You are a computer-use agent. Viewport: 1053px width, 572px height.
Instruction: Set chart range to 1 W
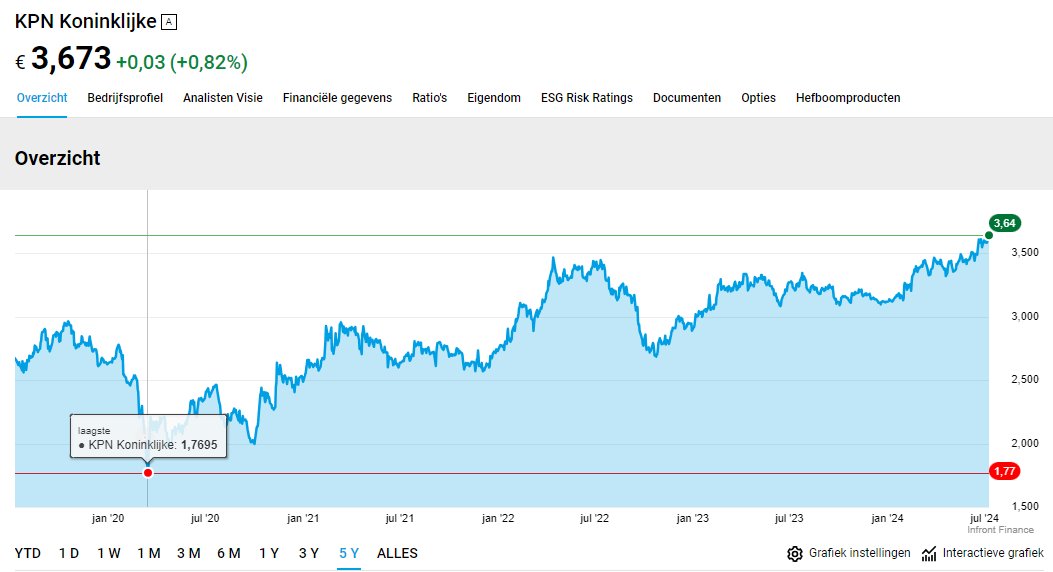(109, 553)
